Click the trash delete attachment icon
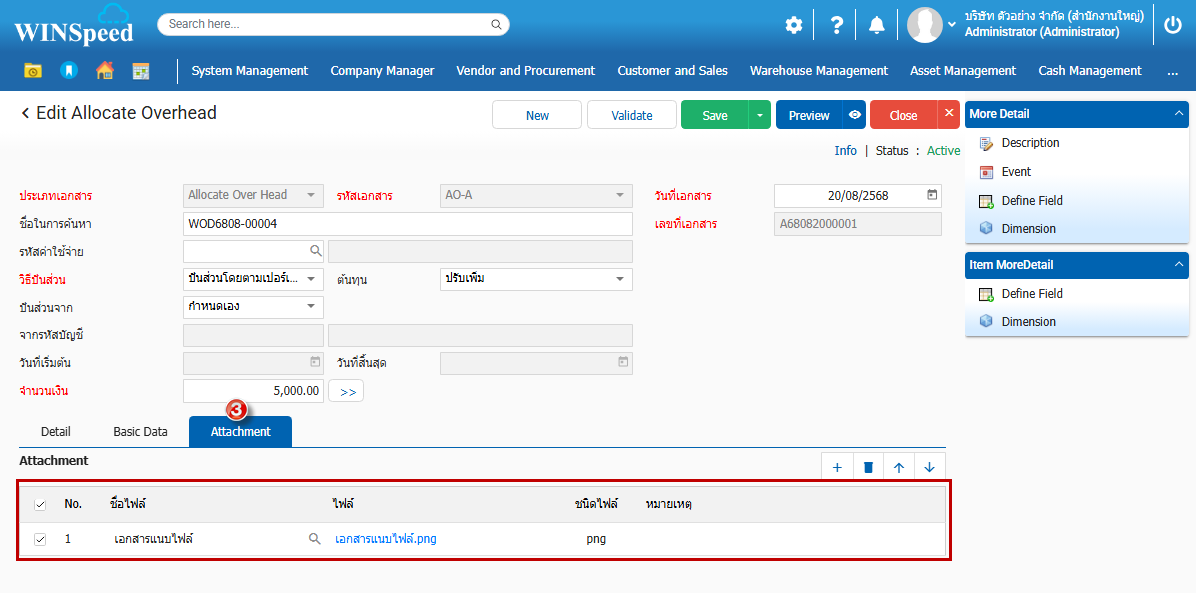This screenshot has width=1196, height=593. point(868,467)
